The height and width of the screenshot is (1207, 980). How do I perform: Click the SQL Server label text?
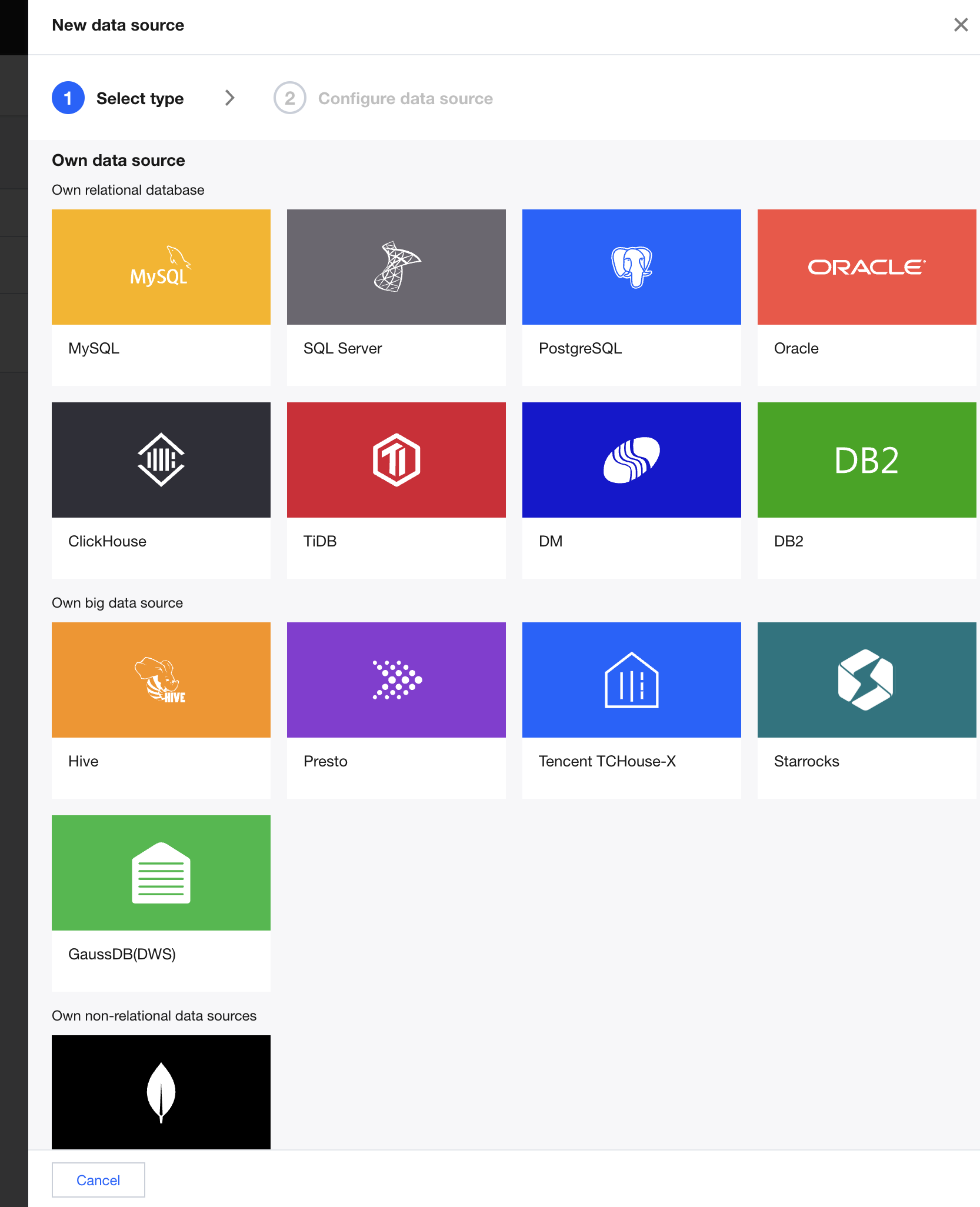[343, 348]
